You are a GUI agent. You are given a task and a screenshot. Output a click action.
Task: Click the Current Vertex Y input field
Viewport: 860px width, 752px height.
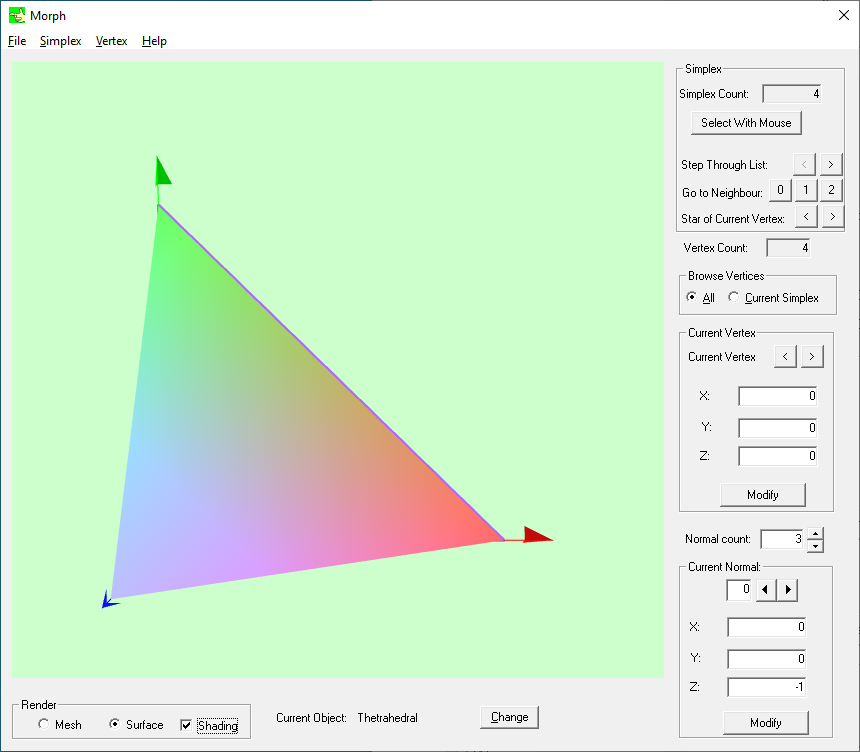point(777,428)
